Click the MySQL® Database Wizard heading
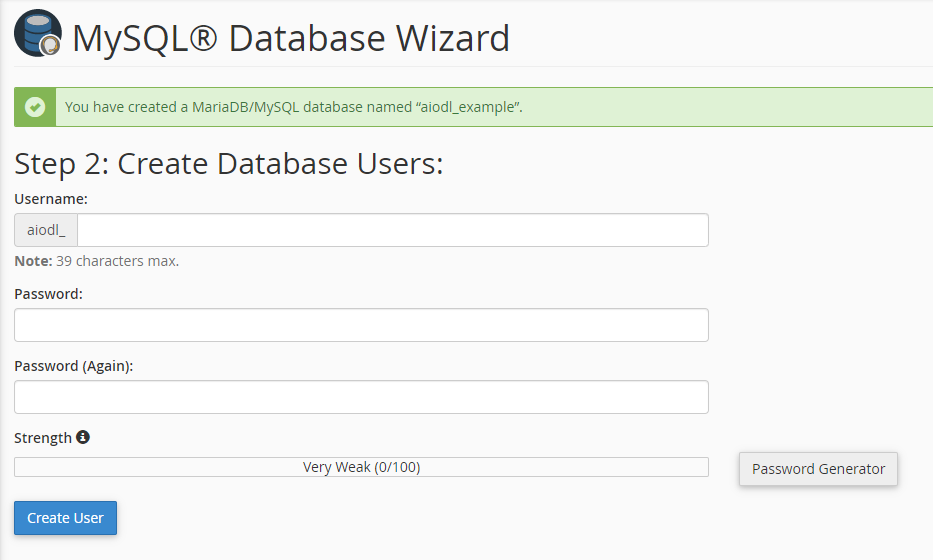 (291, 38)
